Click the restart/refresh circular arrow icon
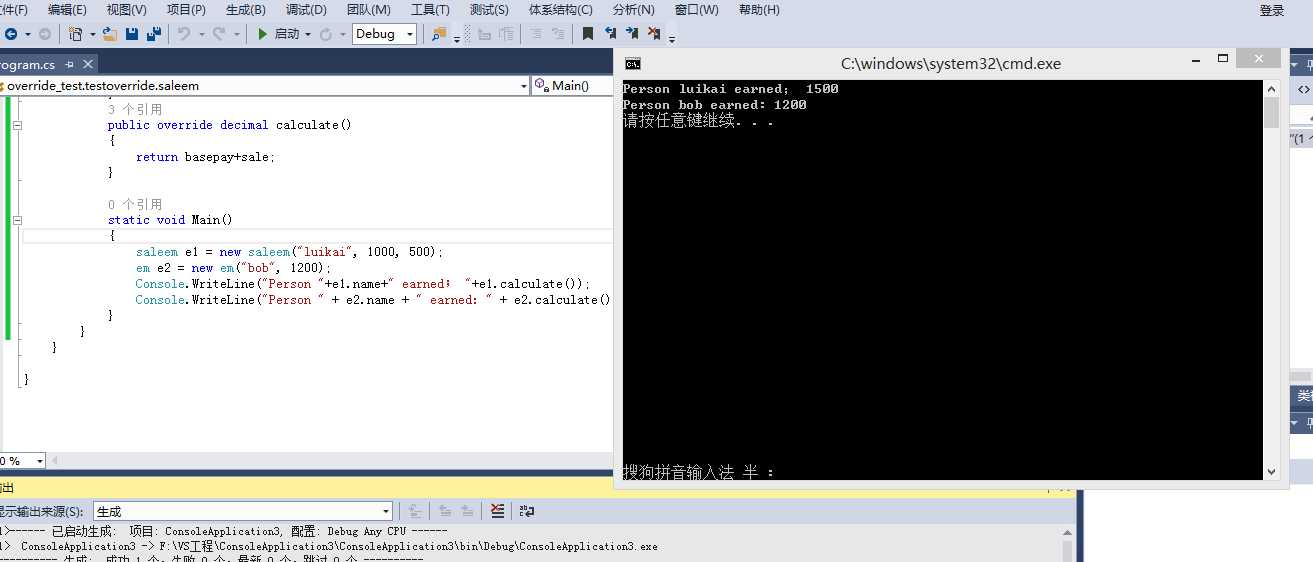The image size is (1313, 562). click(326, 34)
